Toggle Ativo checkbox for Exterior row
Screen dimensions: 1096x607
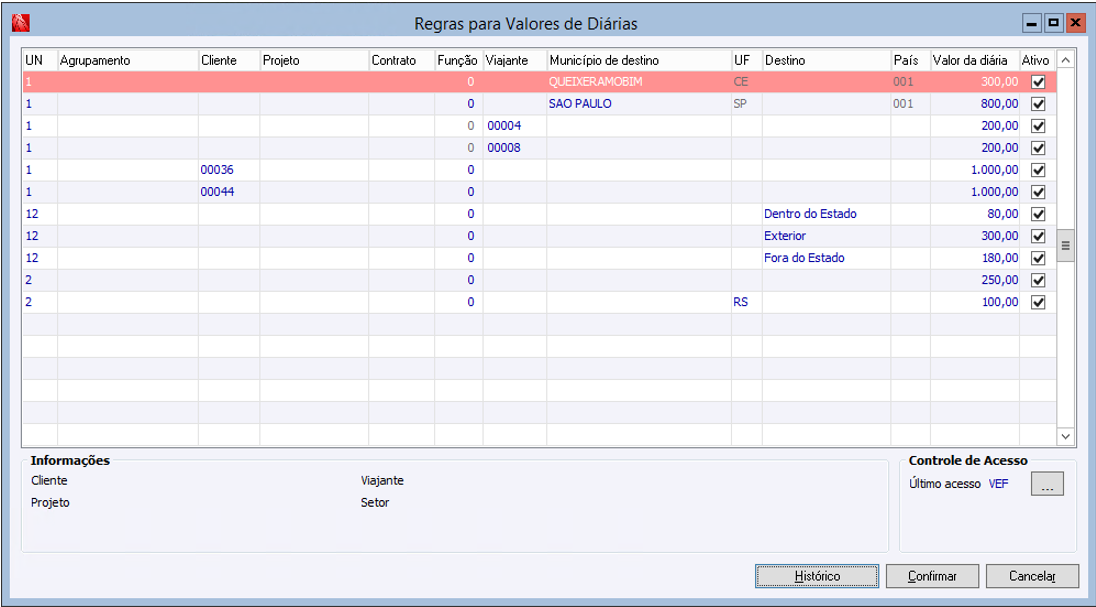pyautogui.click(x=1038, y=236)
